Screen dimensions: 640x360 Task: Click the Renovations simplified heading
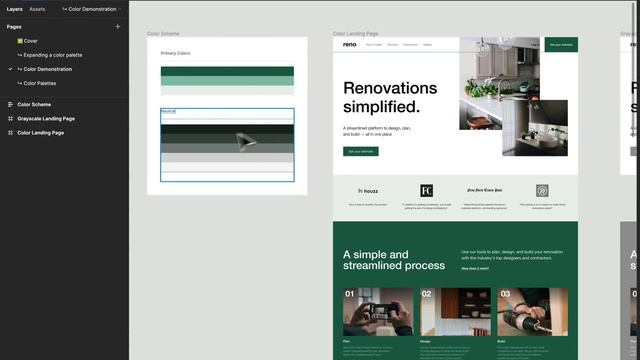(390, 97)
